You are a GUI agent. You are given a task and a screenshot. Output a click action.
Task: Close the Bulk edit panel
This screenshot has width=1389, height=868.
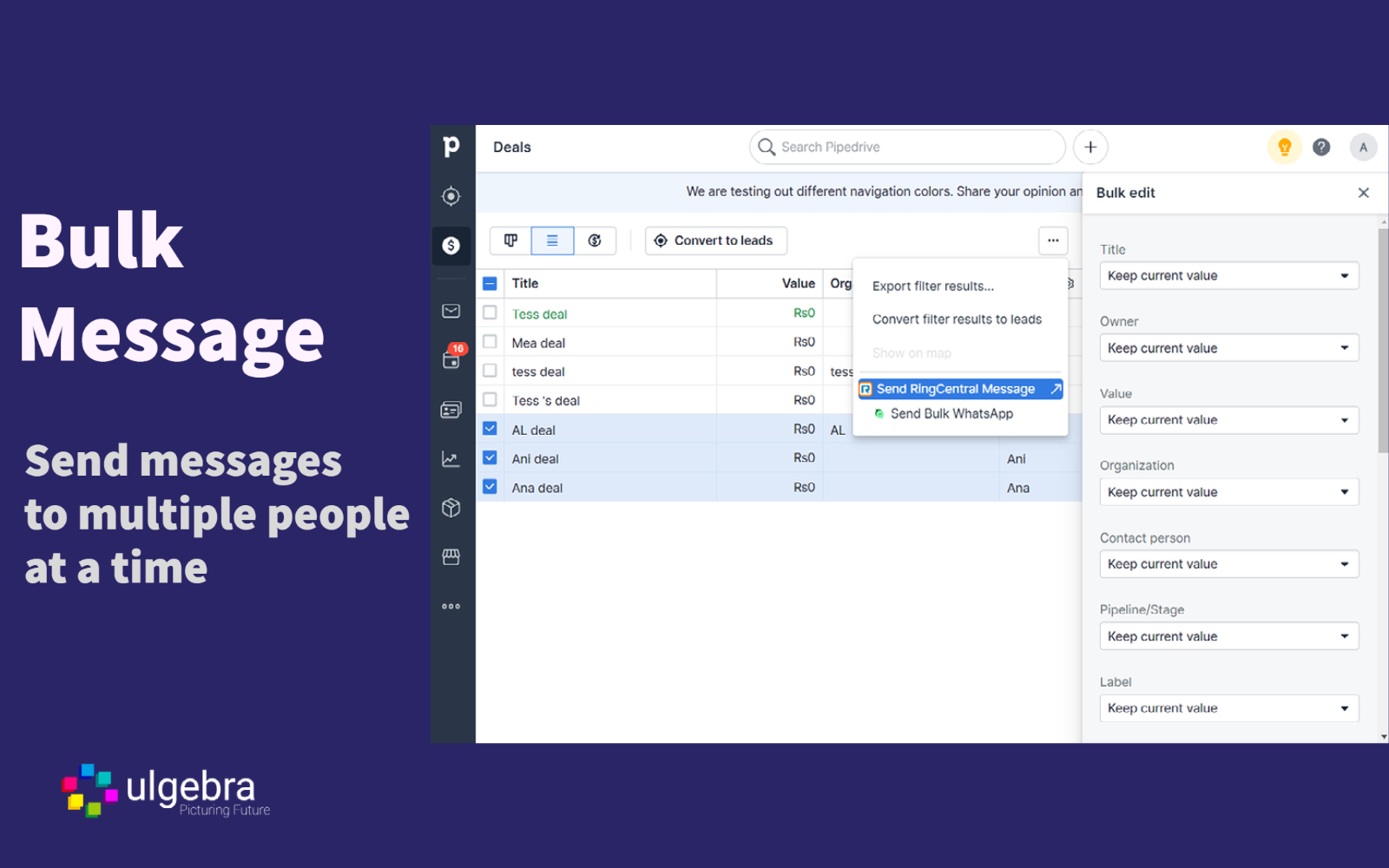coord(1363,193)
